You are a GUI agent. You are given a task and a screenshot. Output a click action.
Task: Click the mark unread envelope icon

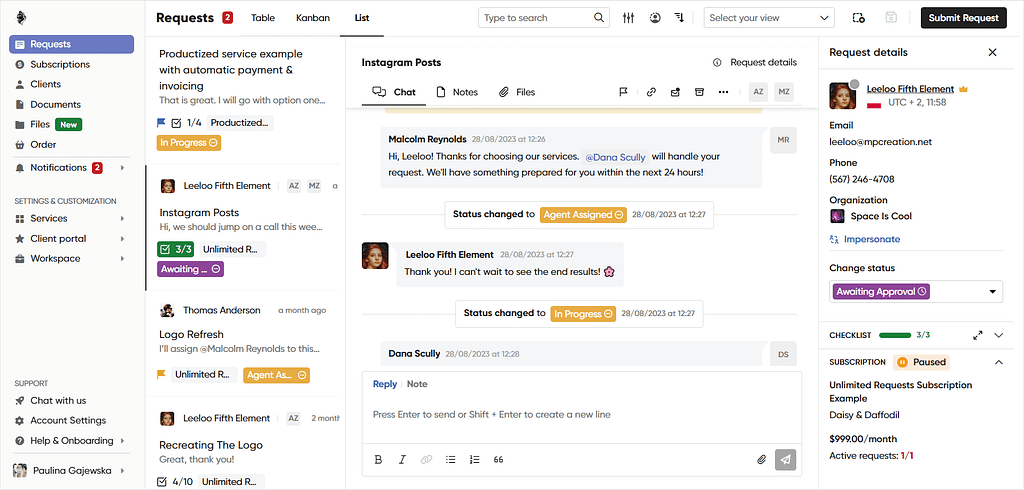click(675, 92)
